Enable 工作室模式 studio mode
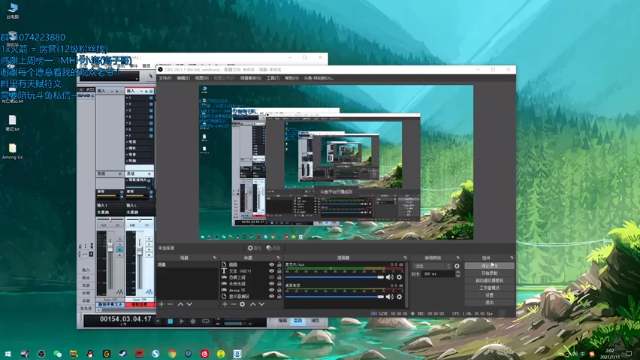This screenshot has height=360, width=640. (489, 288)
